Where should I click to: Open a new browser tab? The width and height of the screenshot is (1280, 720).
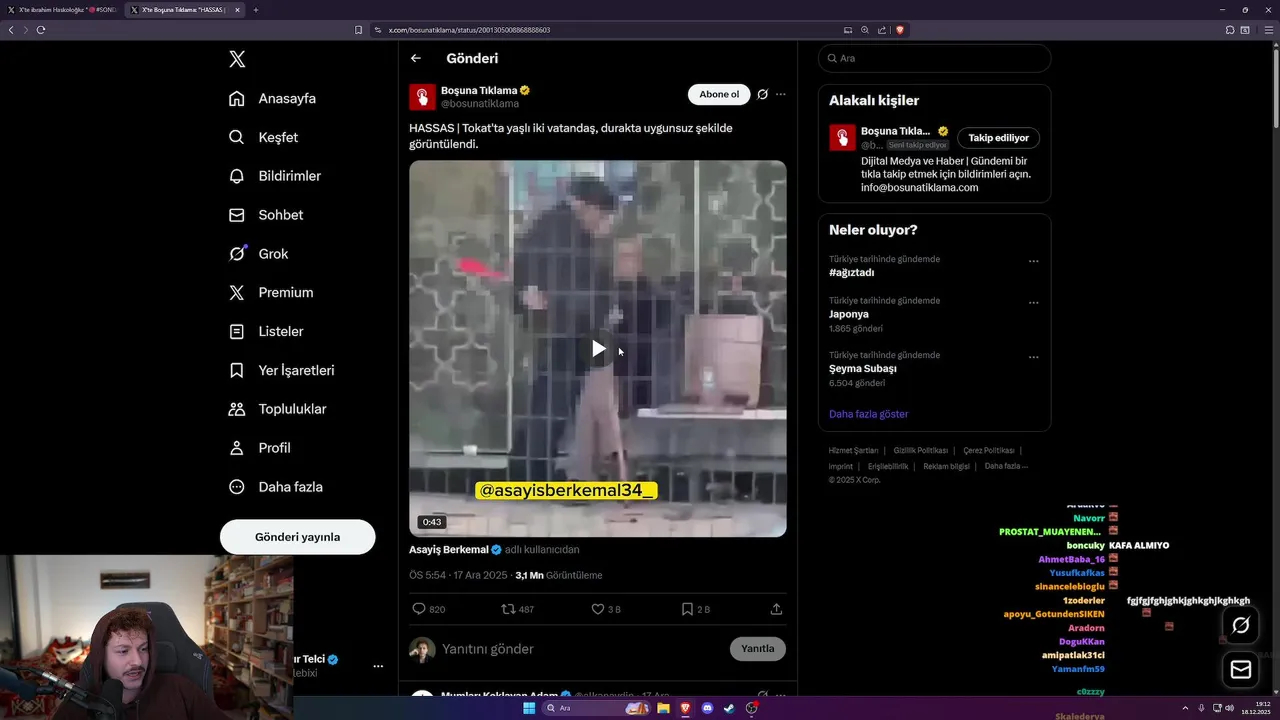(x=256, y=10)
